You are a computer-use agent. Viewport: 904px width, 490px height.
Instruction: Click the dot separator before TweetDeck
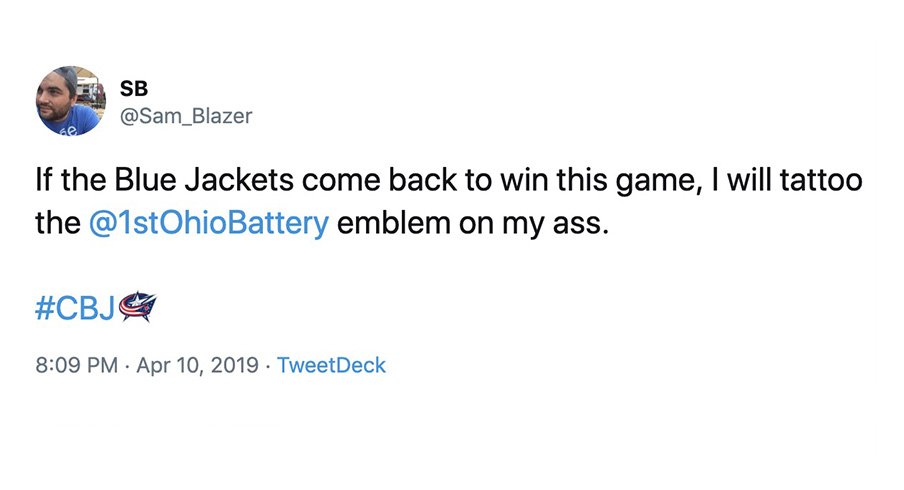268,365
